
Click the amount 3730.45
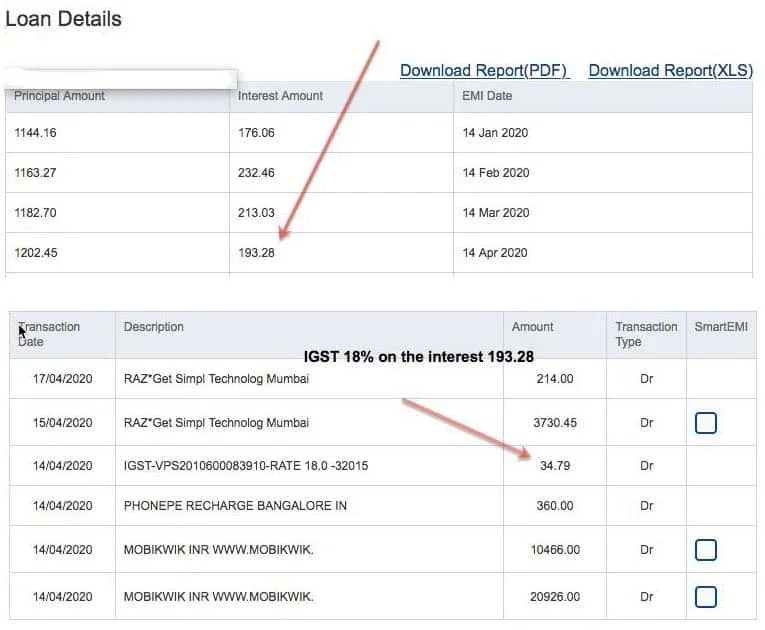(x=555, y=423)
